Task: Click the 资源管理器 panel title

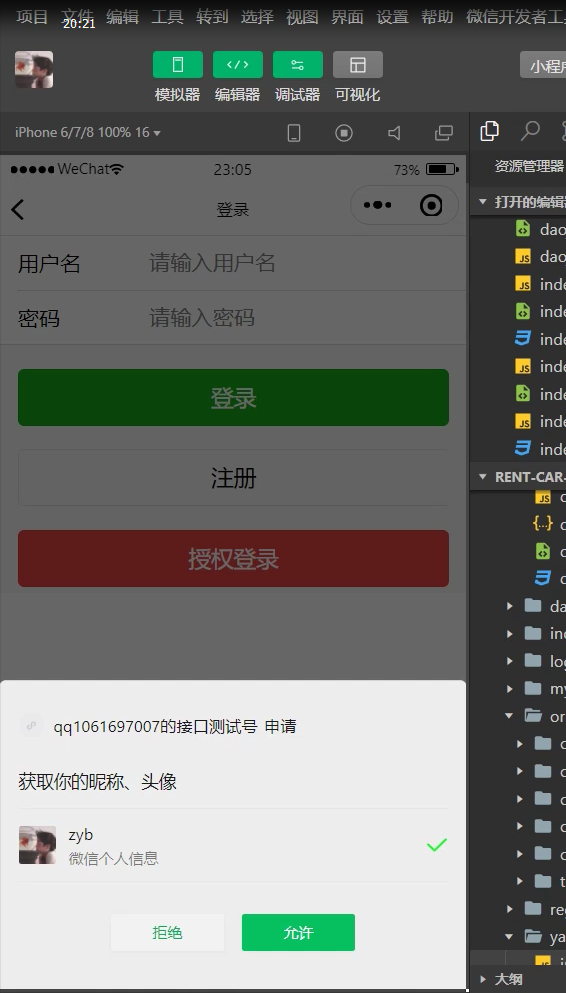Action: tap(529, 166)
